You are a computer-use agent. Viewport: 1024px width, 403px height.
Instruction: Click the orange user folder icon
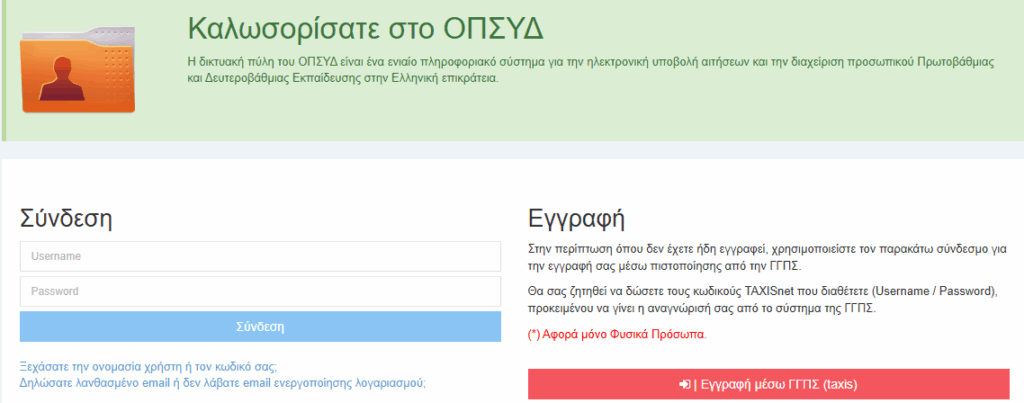click(x=78, y=70)
